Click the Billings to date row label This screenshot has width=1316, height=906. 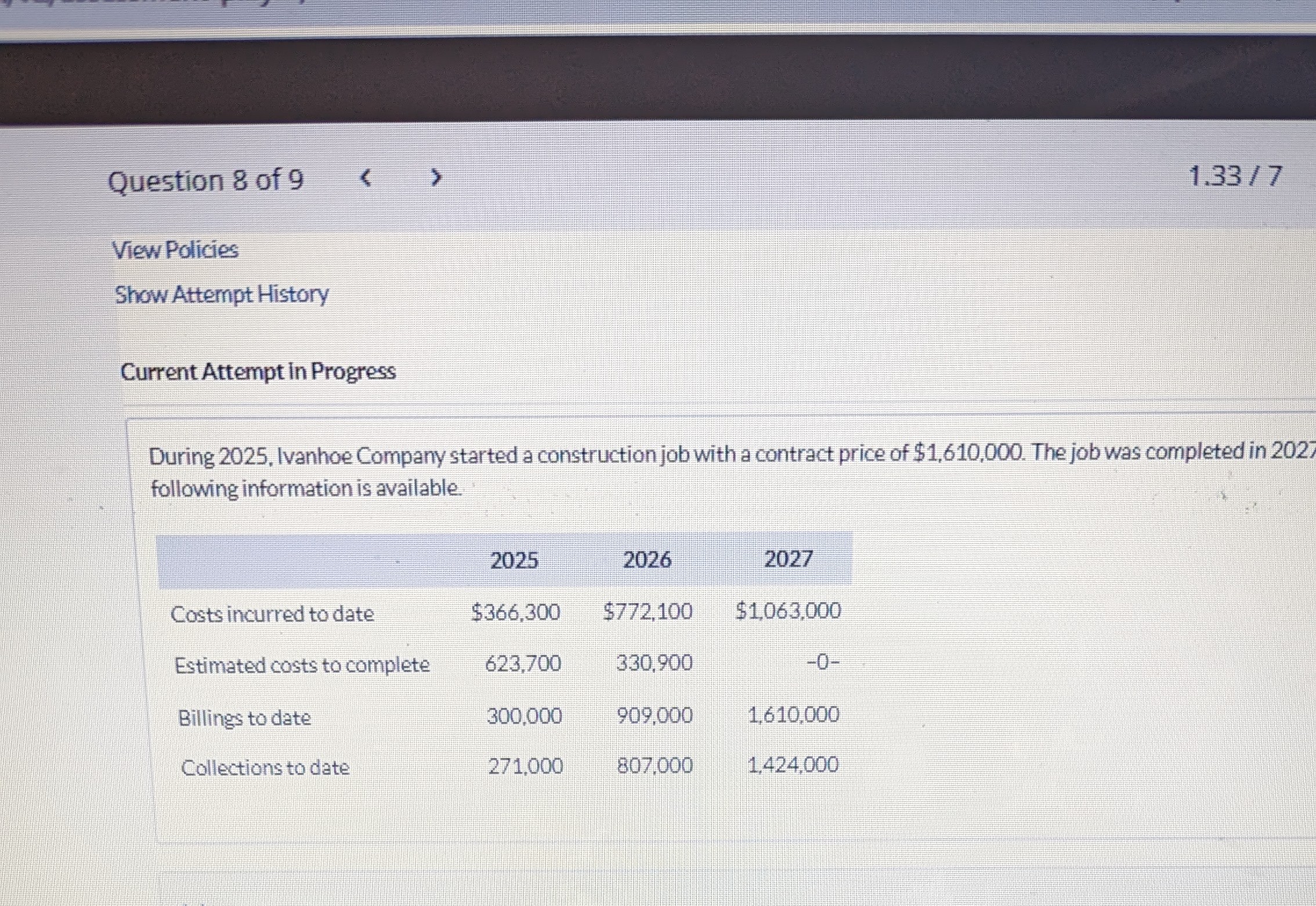(x=244, y=717)
